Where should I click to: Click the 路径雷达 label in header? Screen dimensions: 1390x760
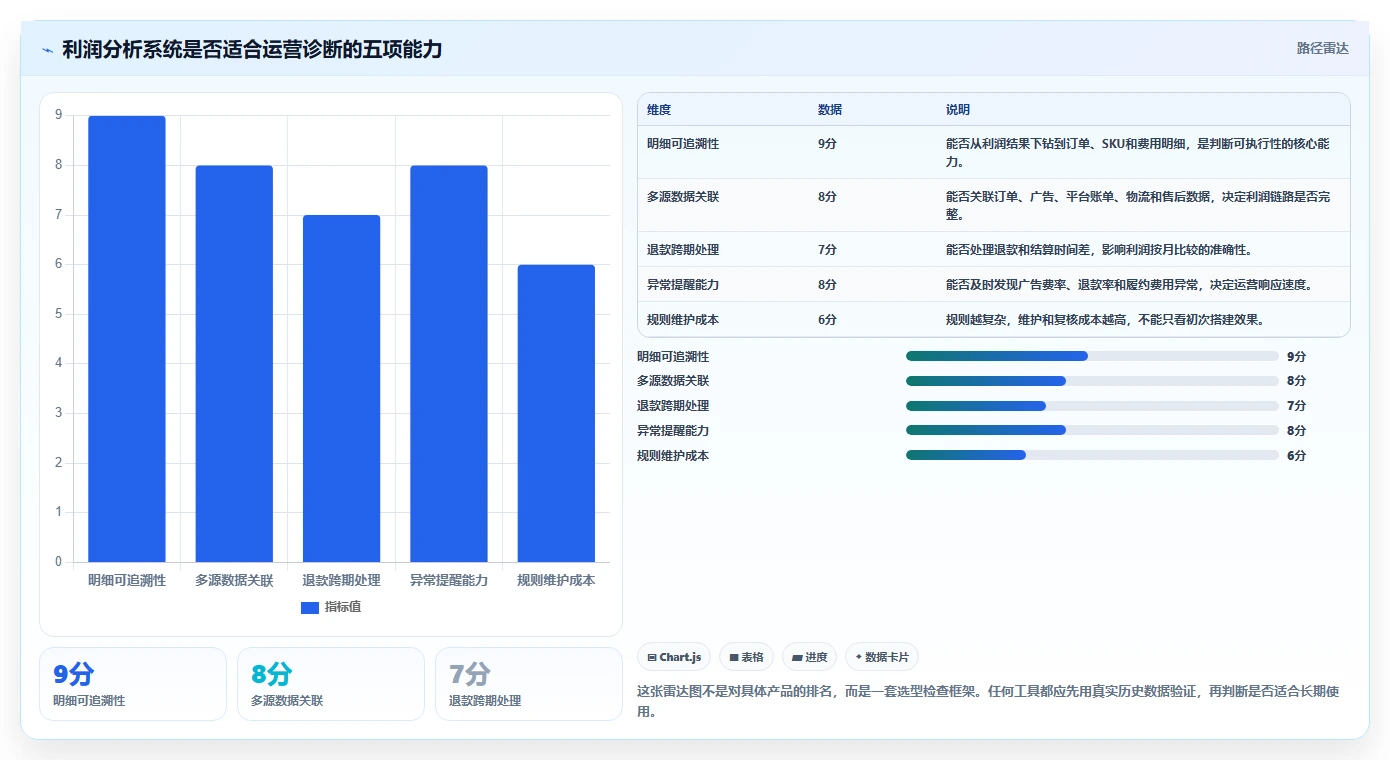pos(1323,48)
